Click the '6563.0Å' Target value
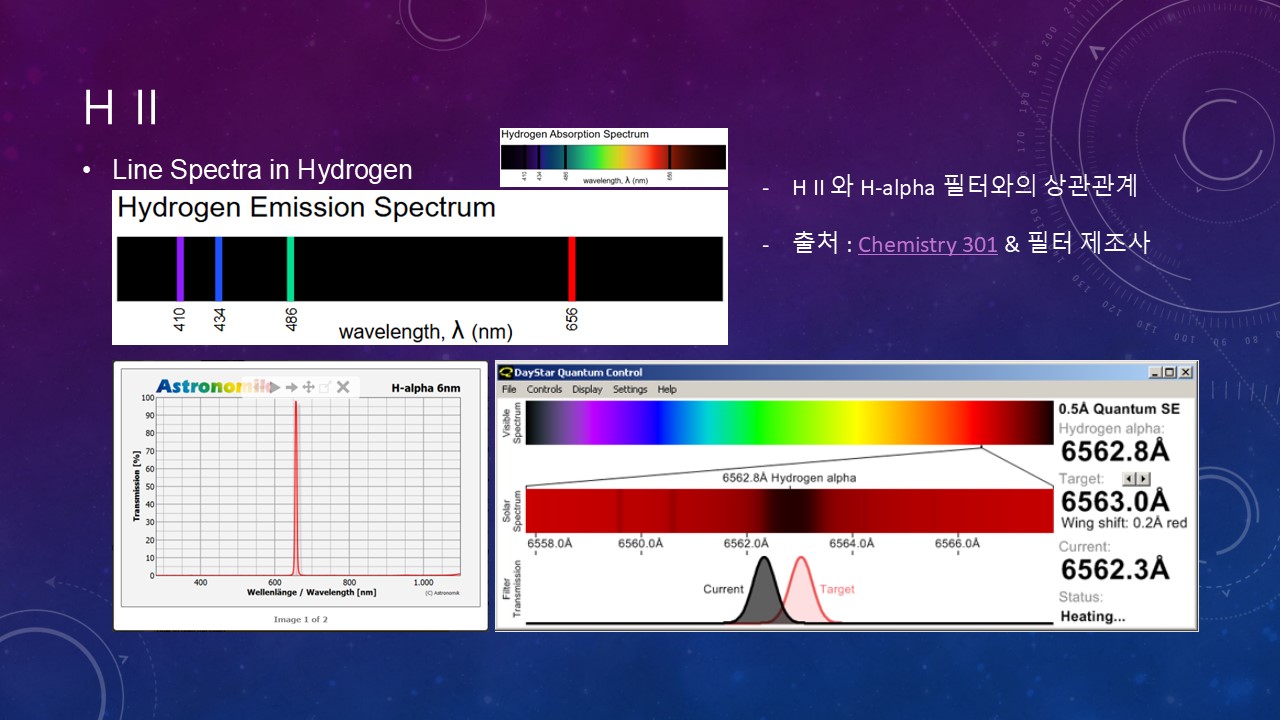Image resolution: width=1280 pixels, height=720 pixels. tap(1115, 501)
